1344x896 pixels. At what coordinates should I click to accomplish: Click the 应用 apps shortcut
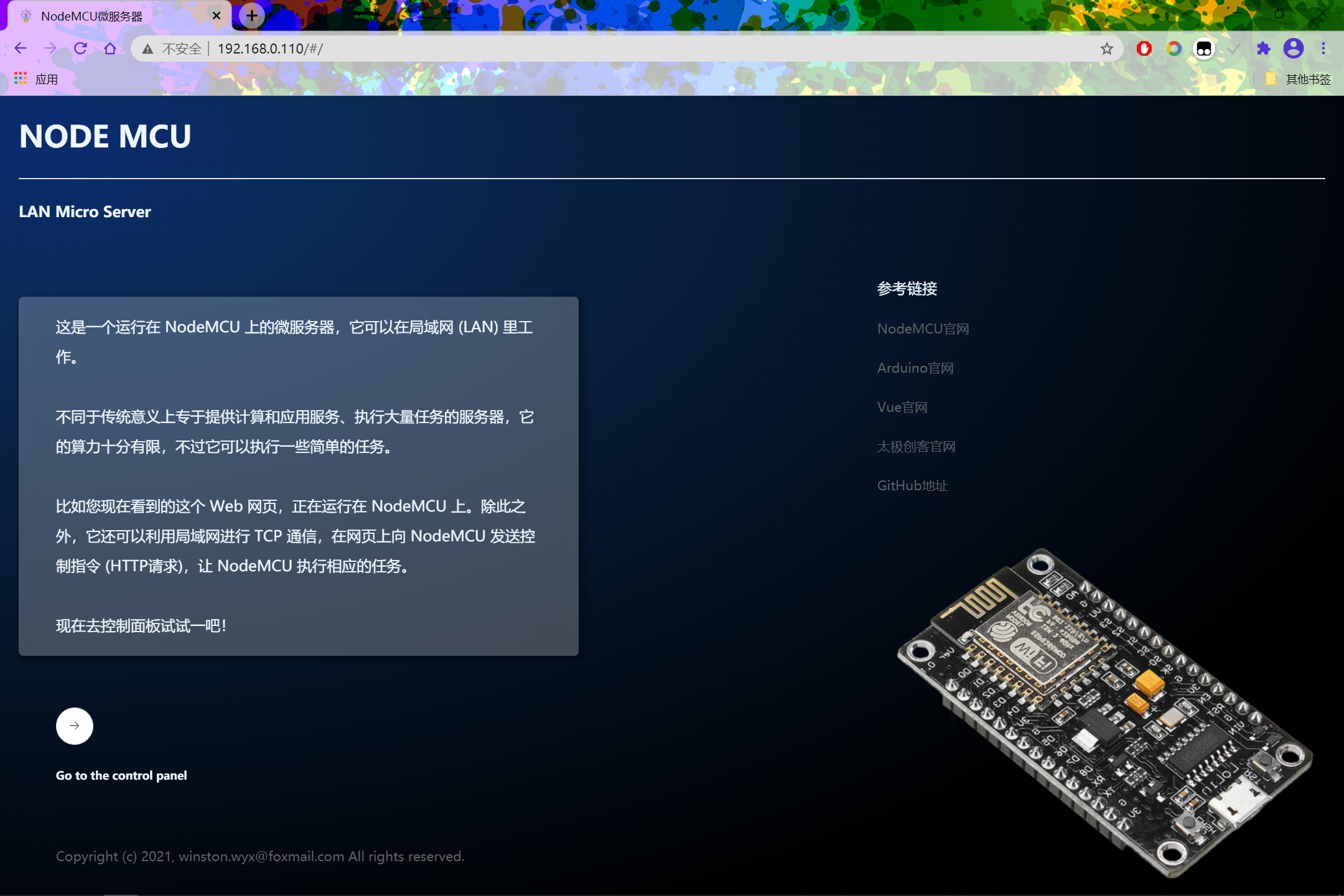(x=36, y=79)
